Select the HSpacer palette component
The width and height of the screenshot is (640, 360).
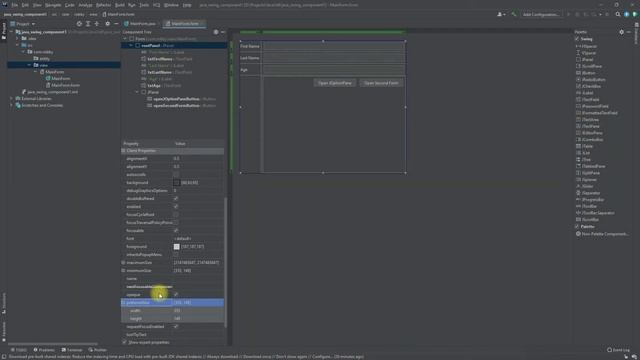[x=586, y=46]
